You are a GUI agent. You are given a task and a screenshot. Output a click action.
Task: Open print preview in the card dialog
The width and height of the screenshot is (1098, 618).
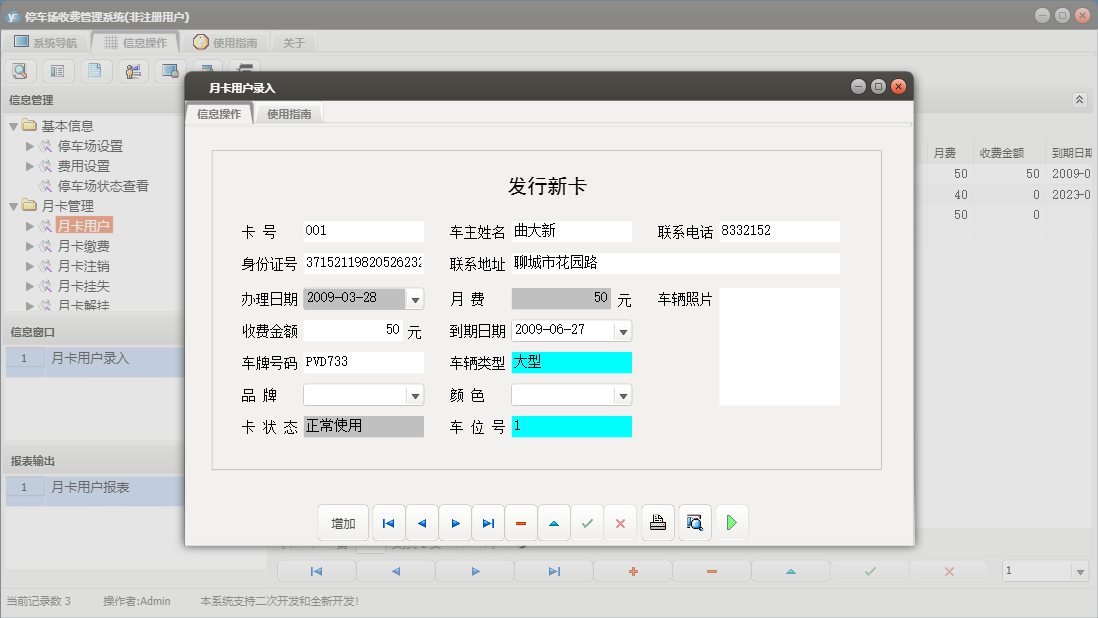(694, 522)
